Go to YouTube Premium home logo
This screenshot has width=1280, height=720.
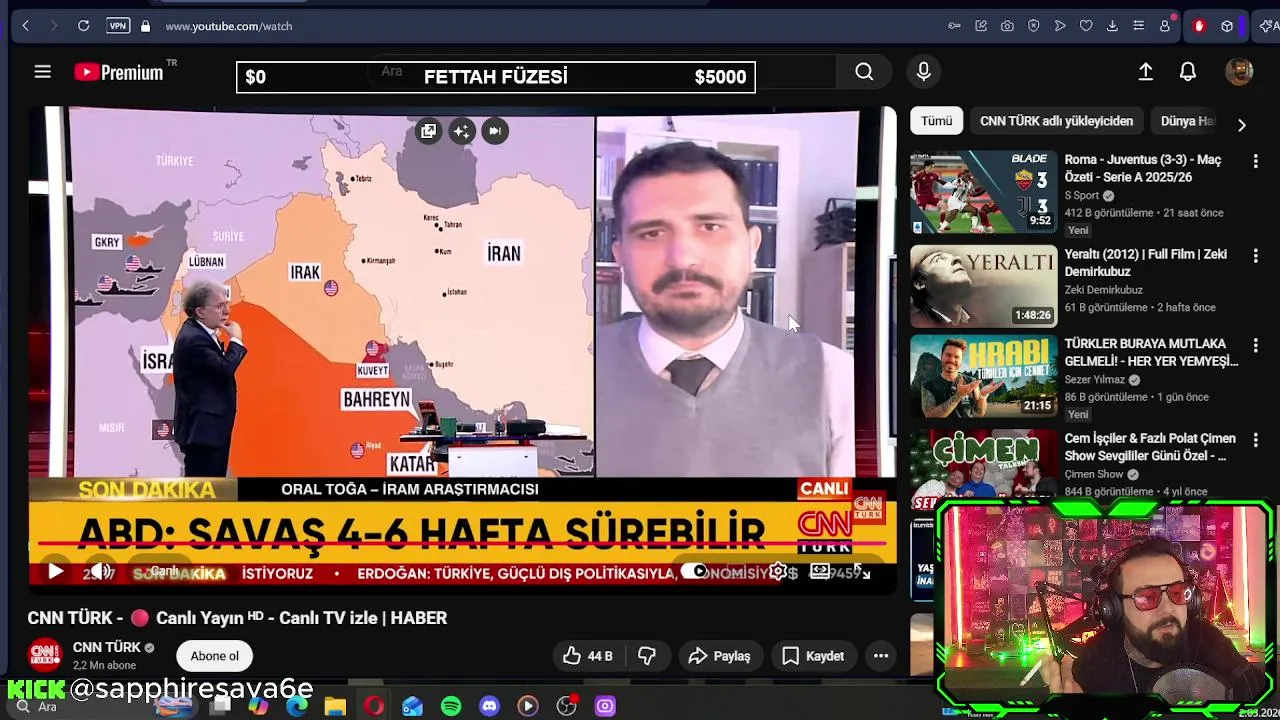[x=119, y=72]
